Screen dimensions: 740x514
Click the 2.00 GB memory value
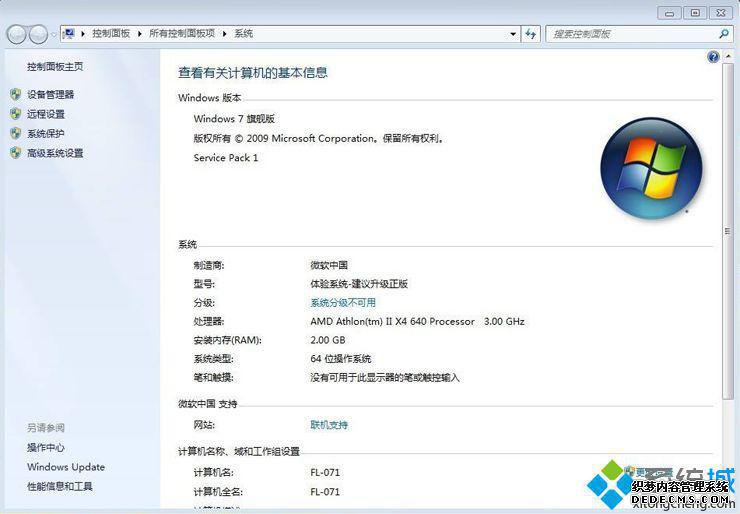point(328,340)
